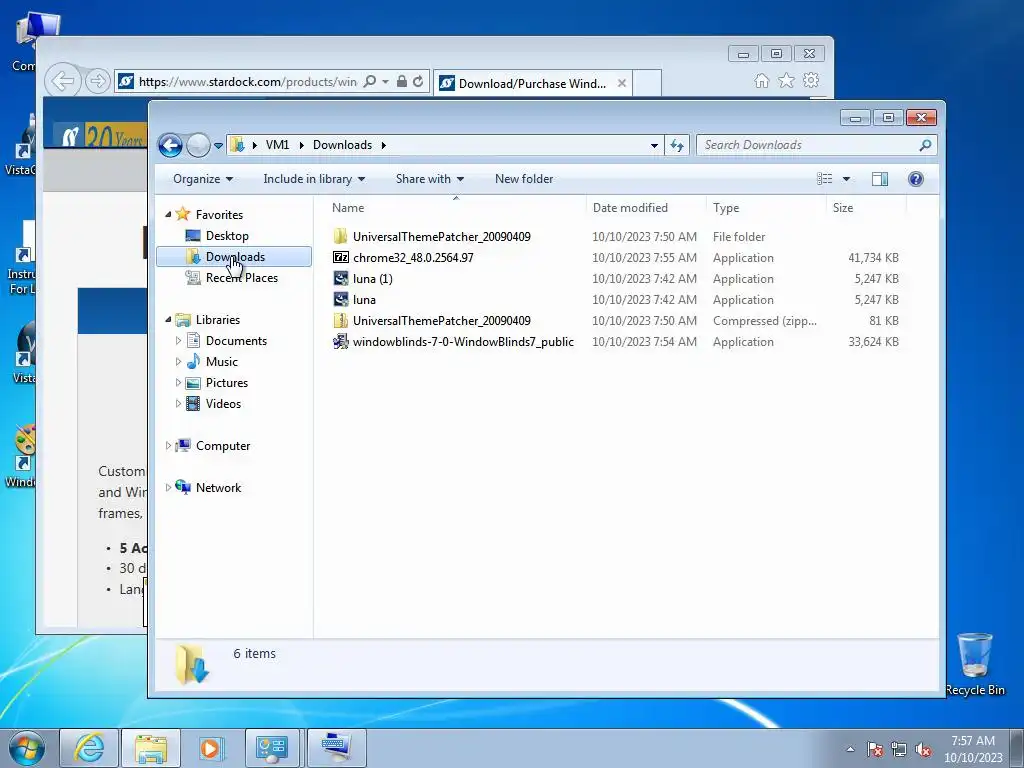Expand the Pictures library node
1024x768 pixels.
point(178,383)
